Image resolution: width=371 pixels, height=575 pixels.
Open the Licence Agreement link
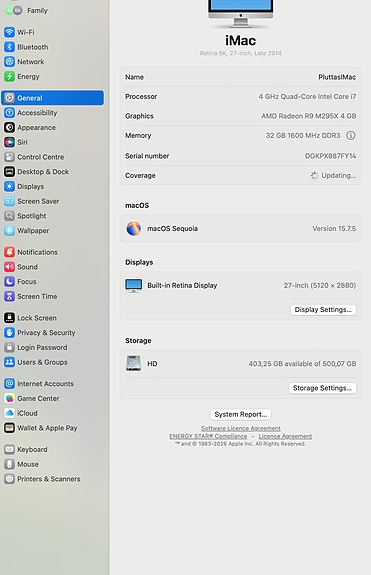[x=285, y=436]
